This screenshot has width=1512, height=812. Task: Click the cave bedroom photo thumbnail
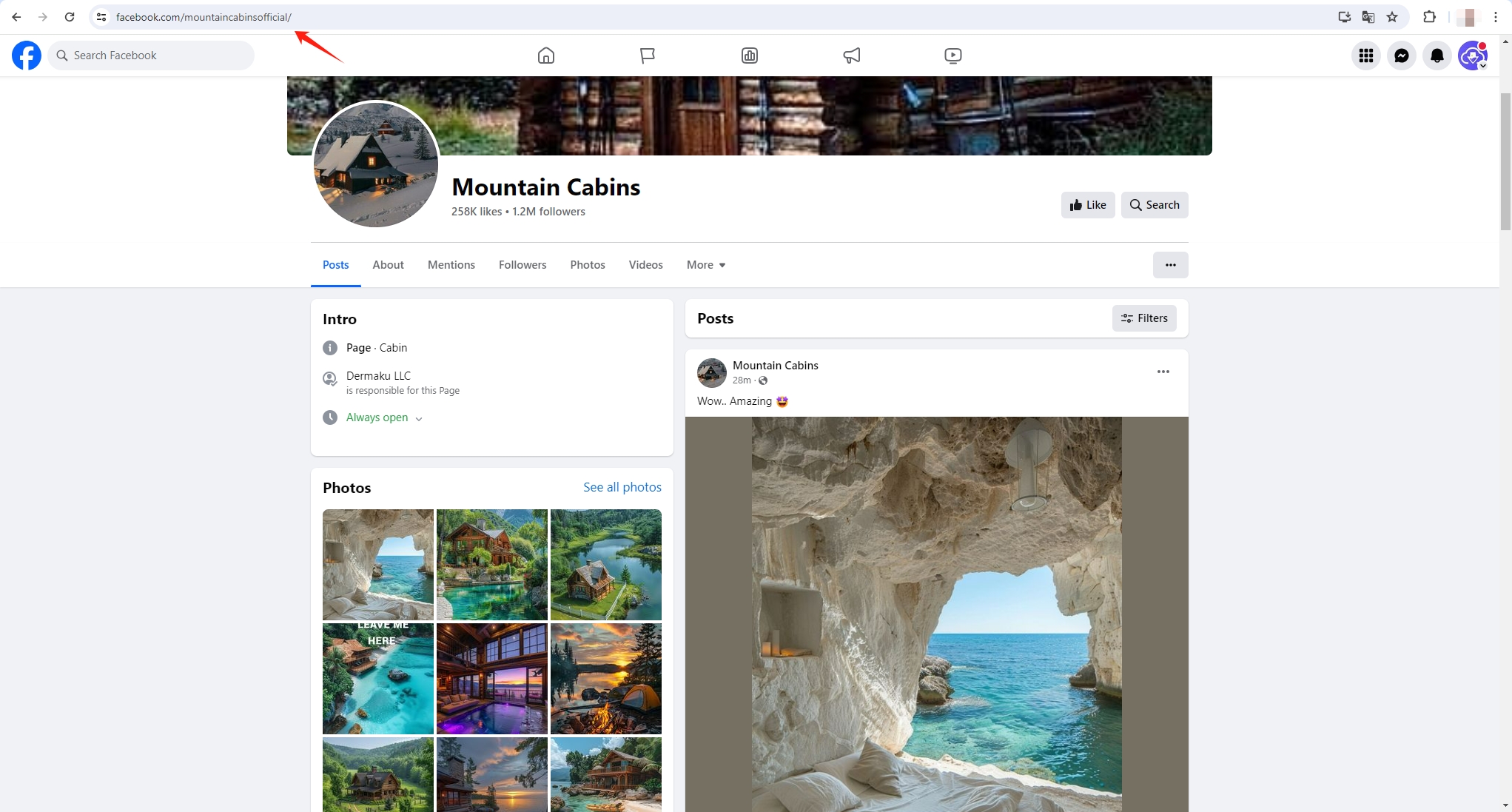(377, 564)
